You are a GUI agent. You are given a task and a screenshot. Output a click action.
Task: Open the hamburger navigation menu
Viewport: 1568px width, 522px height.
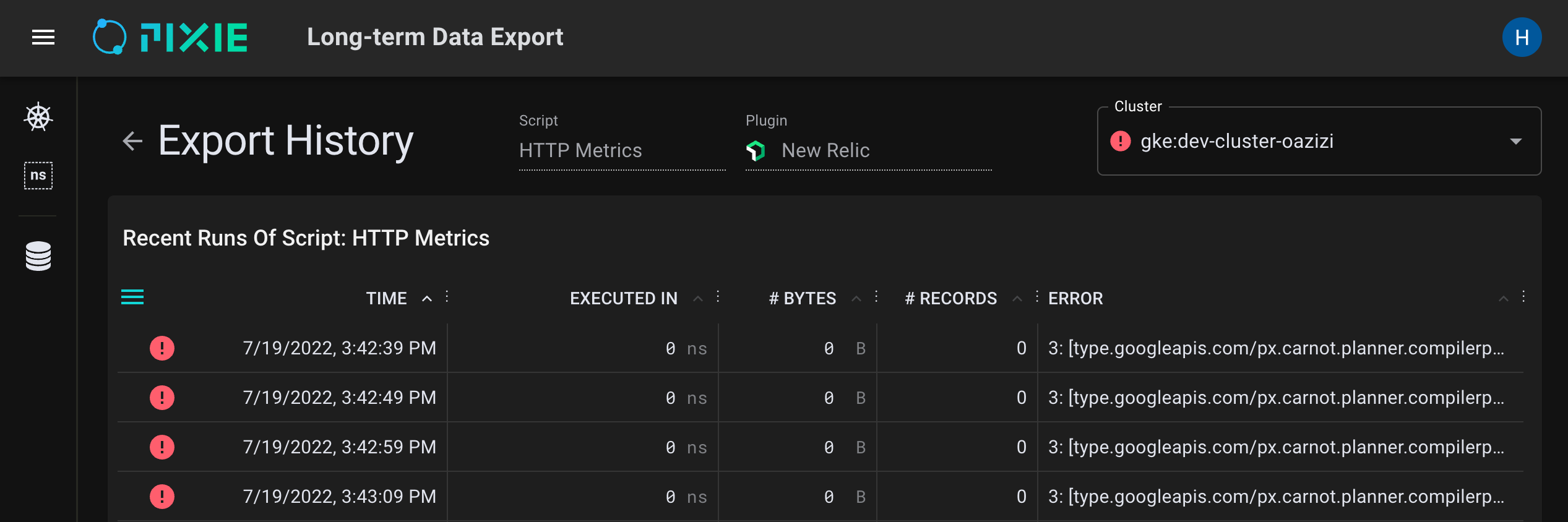(43, 38)
